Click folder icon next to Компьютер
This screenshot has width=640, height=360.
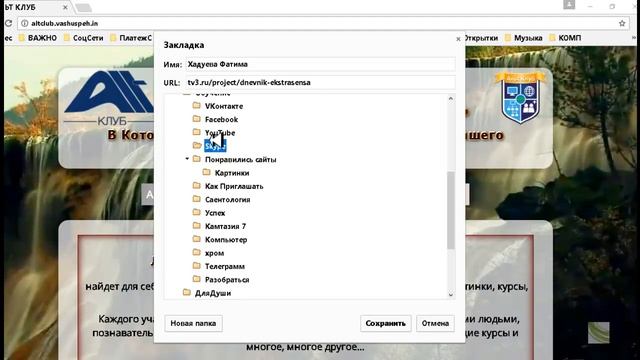(x=197, y=239)
